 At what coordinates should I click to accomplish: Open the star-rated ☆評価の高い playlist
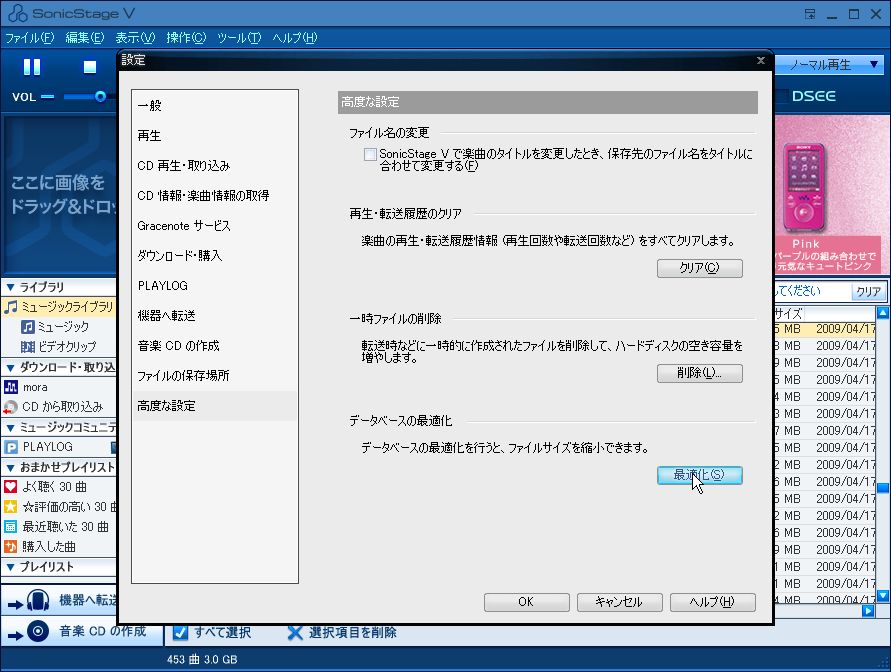11,507
